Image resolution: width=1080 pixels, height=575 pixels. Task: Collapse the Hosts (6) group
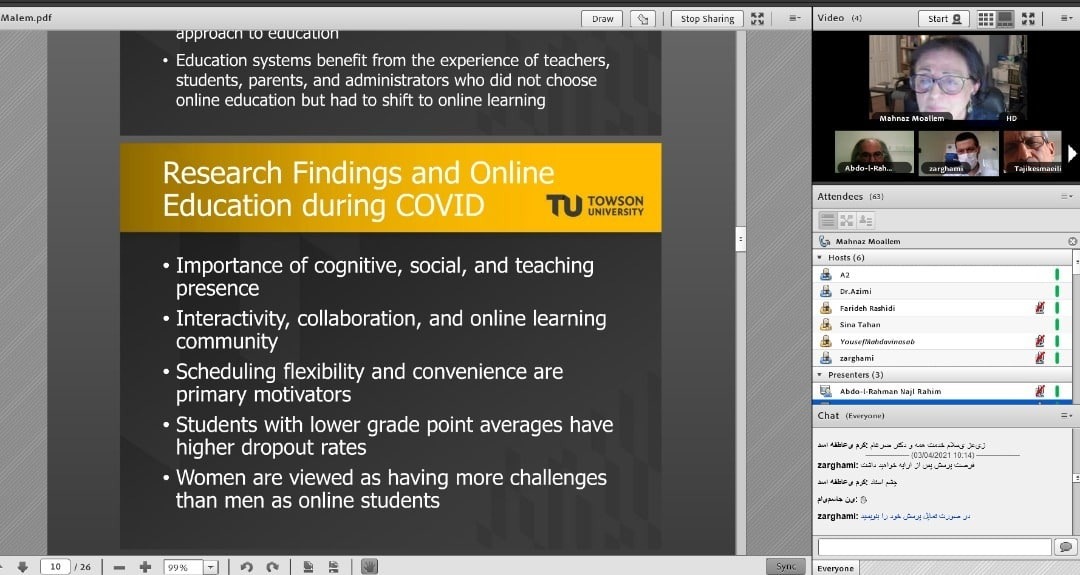point(820,257)
